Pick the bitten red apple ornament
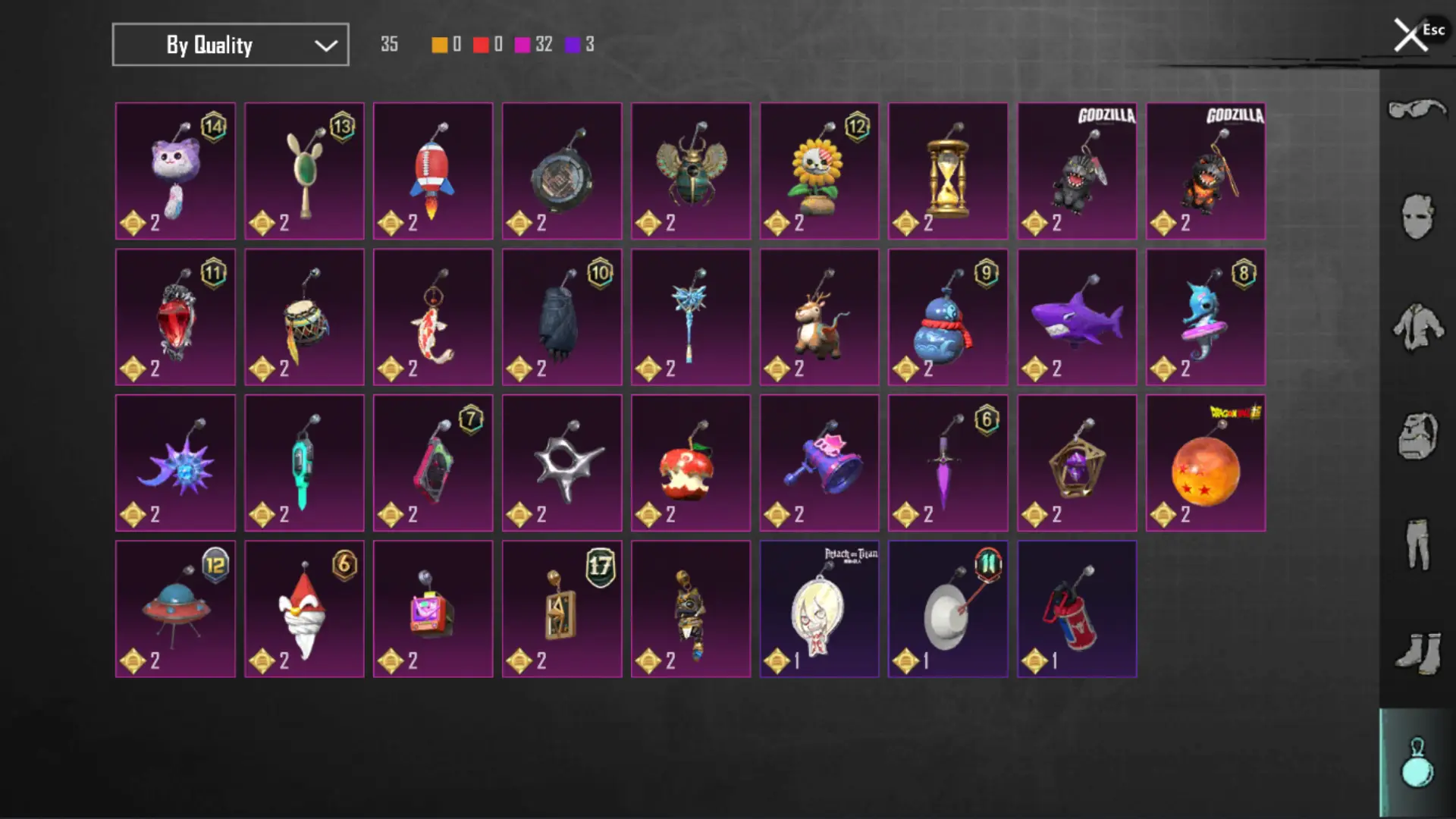Screen dimensions: 1456x819 691,463
